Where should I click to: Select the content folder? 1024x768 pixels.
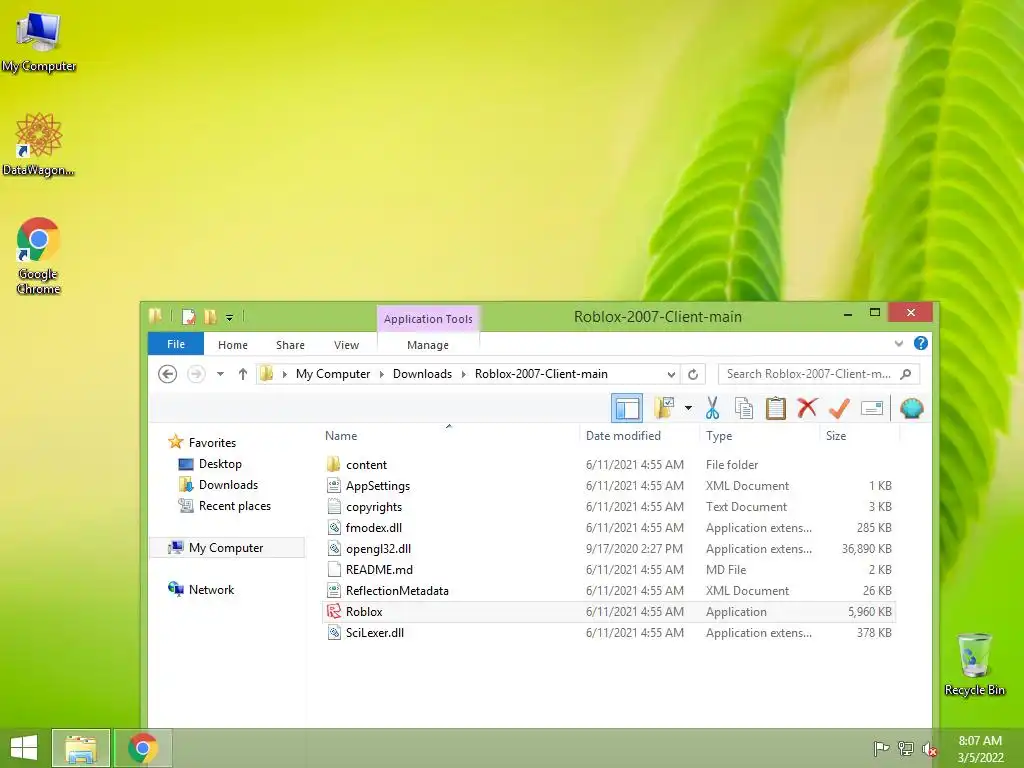tap(608, 464)
